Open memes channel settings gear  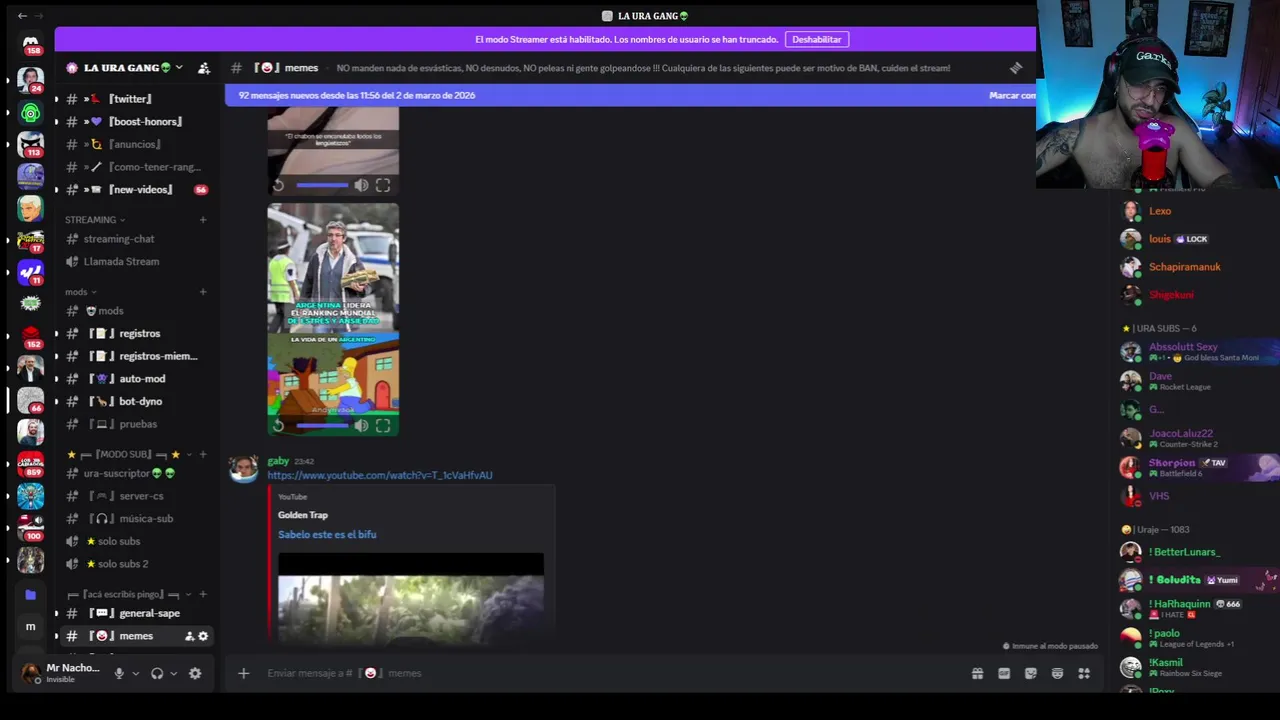[x=203, y=636]
